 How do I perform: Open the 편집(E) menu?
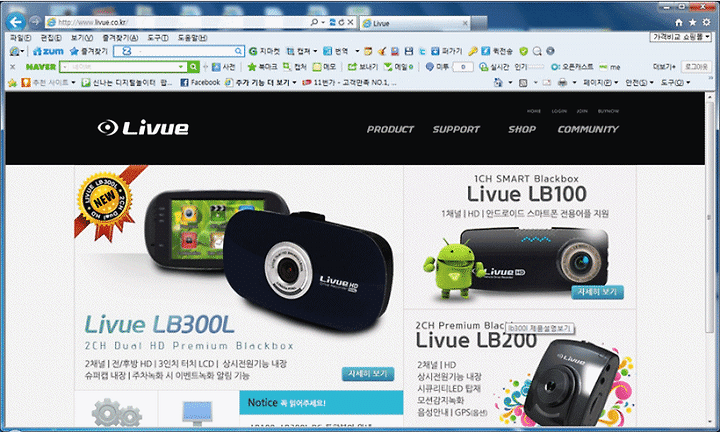pyautogui.click(x=51, y=38)
